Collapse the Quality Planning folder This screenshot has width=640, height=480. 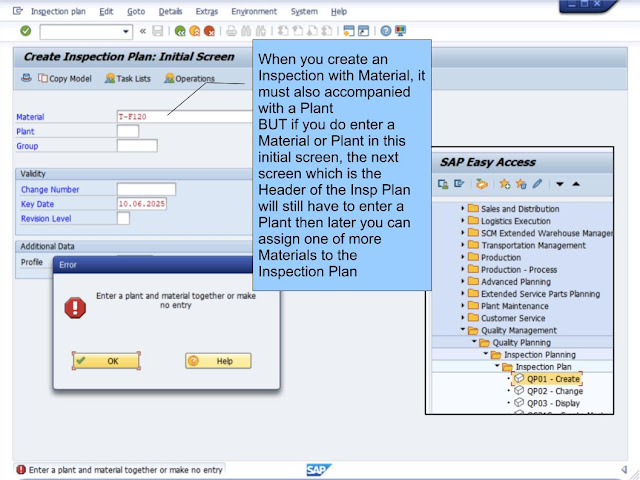pyautogui.click(x=474, y=341)
